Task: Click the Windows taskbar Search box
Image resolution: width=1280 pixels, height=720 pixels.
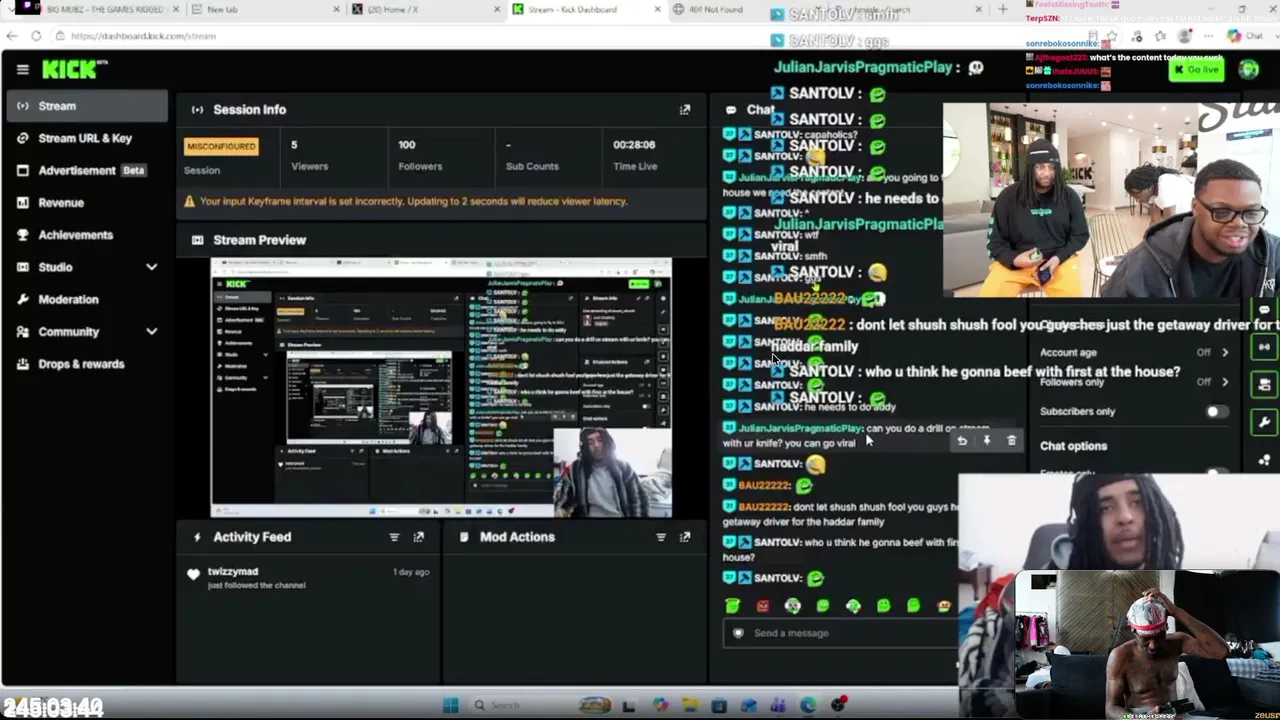Action: coord(540,705)
